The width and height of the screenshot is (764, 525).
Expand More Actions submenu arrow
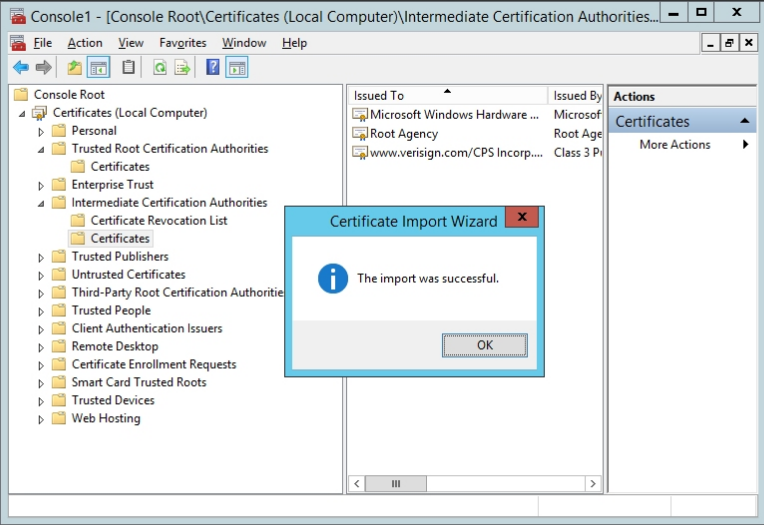[x=746, y=145]
